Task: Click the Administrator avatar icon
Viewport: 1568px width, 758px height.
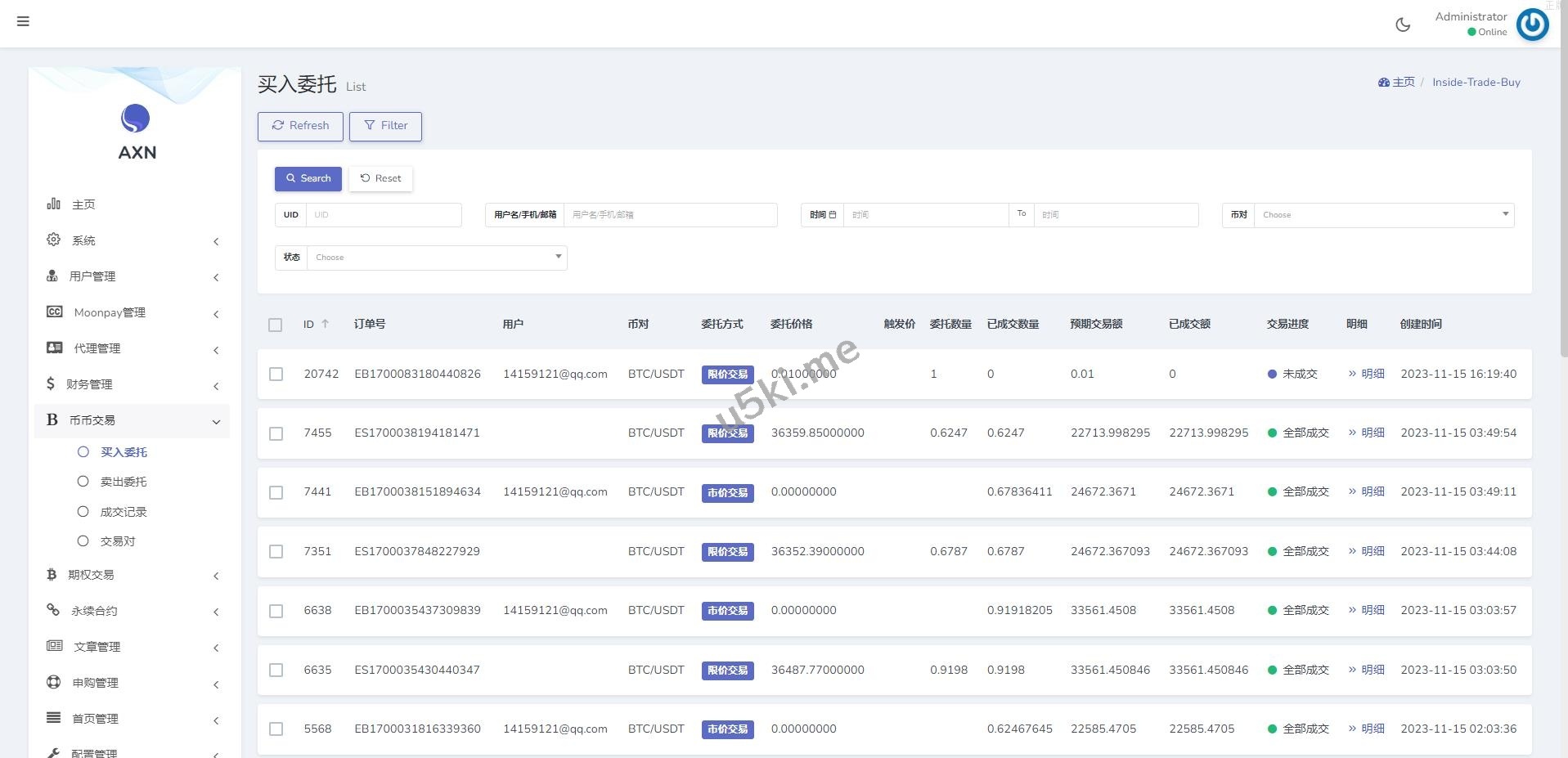Action: tap(1532, 25)
